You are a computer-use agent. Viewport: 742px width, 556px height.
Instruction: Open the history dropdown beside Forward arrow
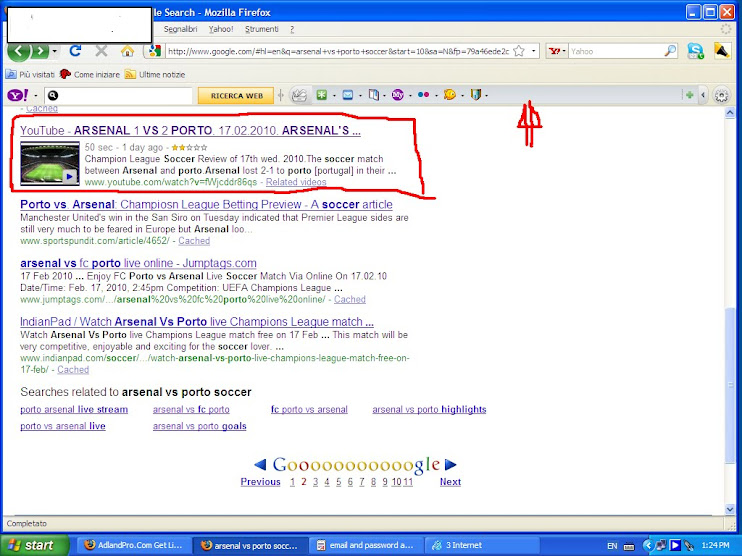pyautogui.click(x=55, y=51)
